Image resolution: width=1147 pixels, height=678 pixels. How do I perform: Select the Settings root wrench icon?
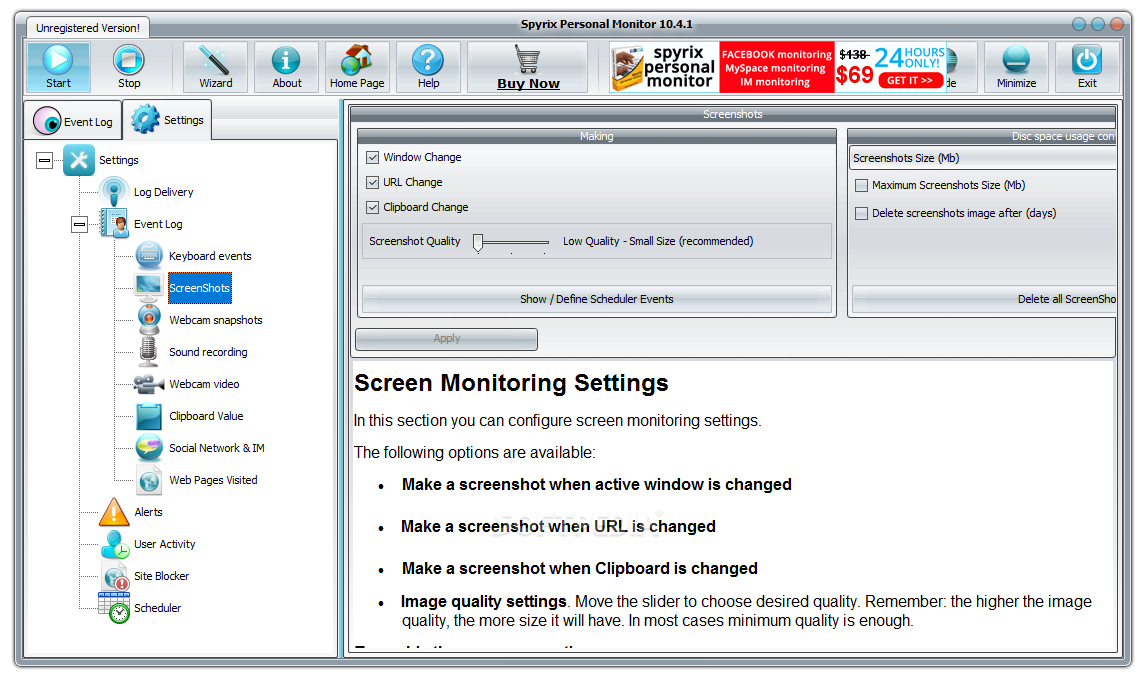(79, 160)
